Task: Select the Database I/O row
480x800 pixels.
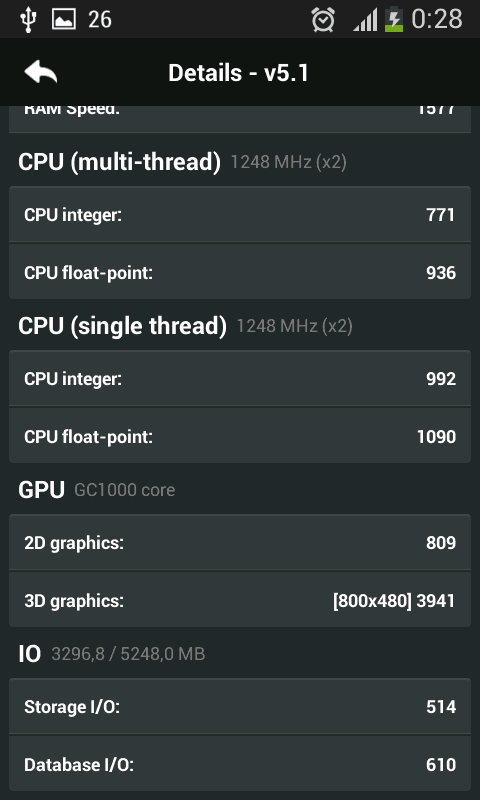Action: pos(240,765)
